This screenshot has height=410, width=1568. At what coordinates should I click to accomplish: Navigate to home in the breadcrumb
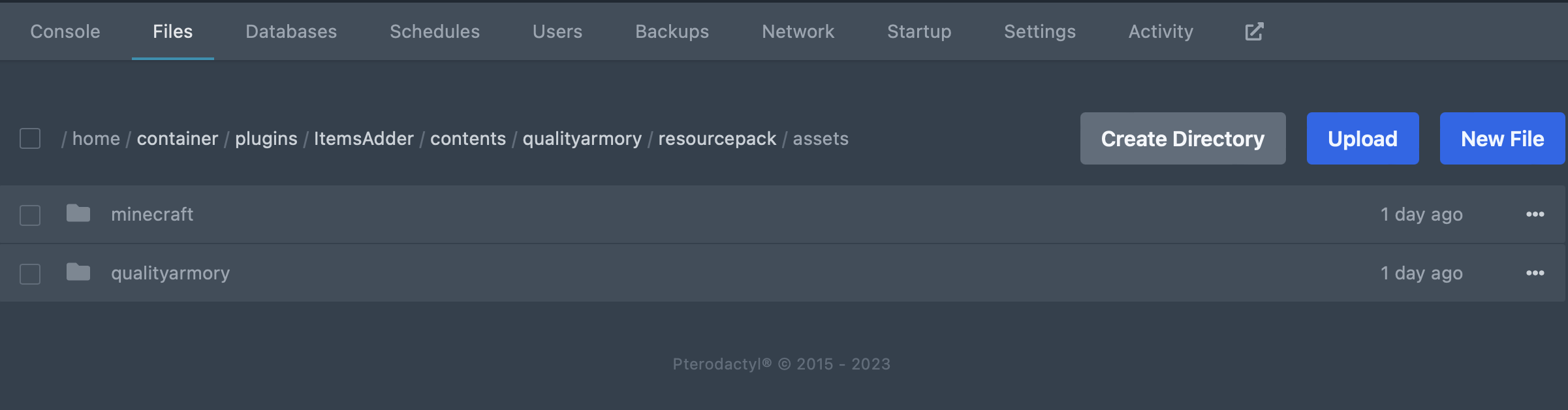coord(95,138)
